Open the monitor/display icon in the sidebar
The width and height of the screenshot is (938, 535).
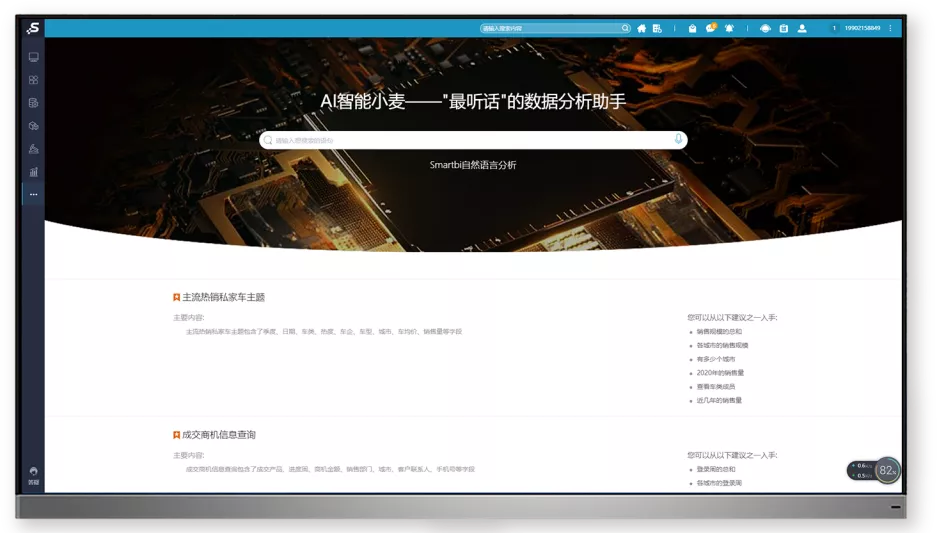pos(34,57)
